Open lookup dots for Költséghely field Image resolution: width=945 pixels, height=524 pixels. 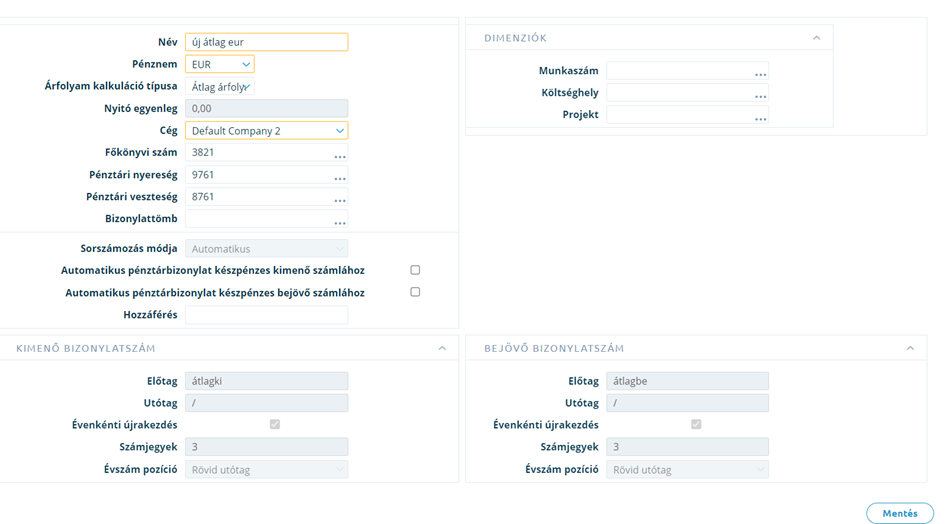761,96
